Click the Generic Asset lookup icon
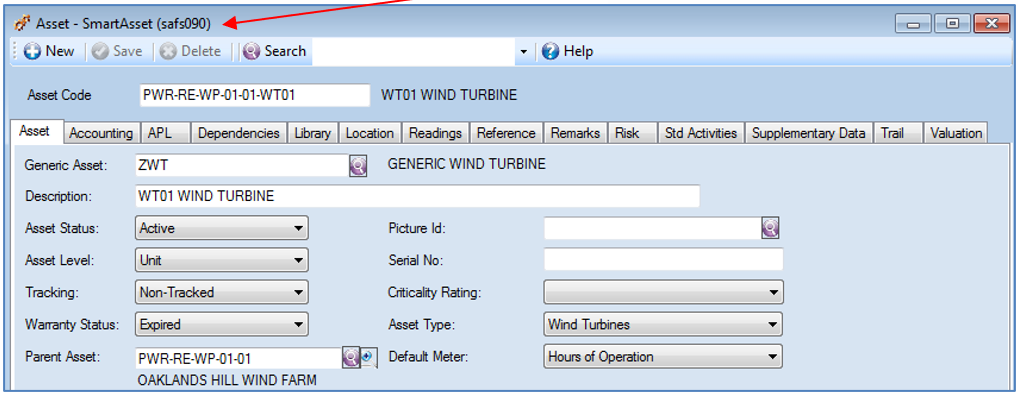 [358, 166]
